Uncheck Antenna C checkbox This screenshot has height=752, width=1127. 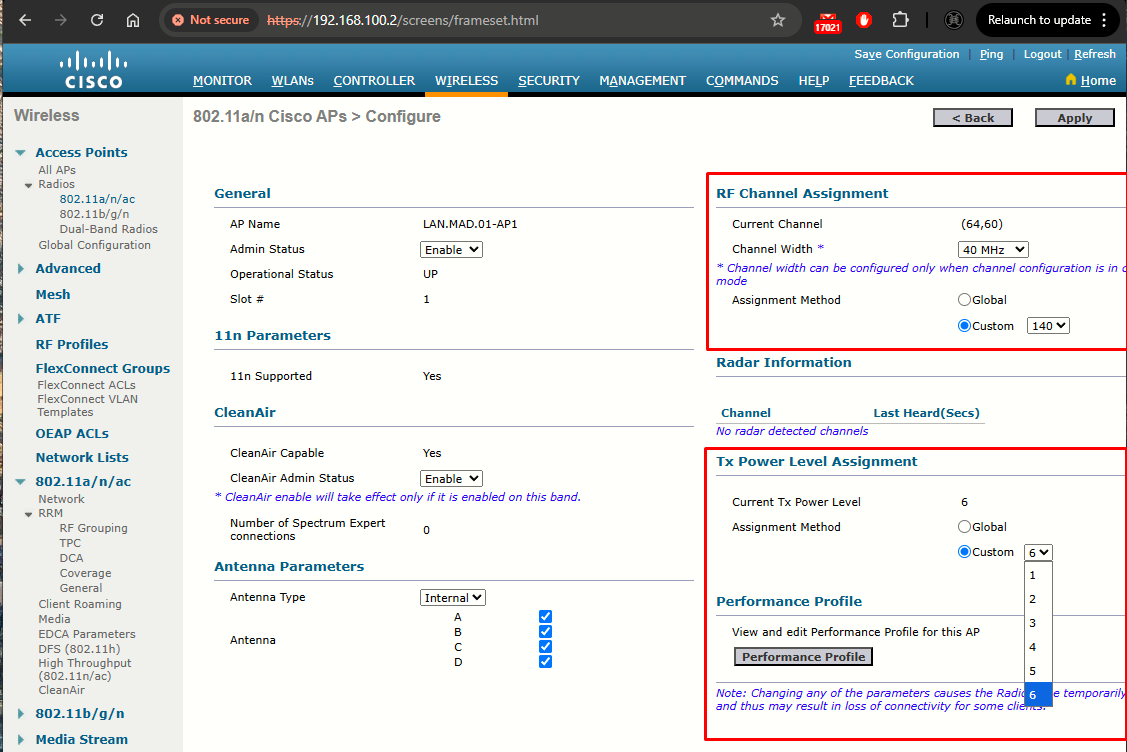tap(546, 646)
